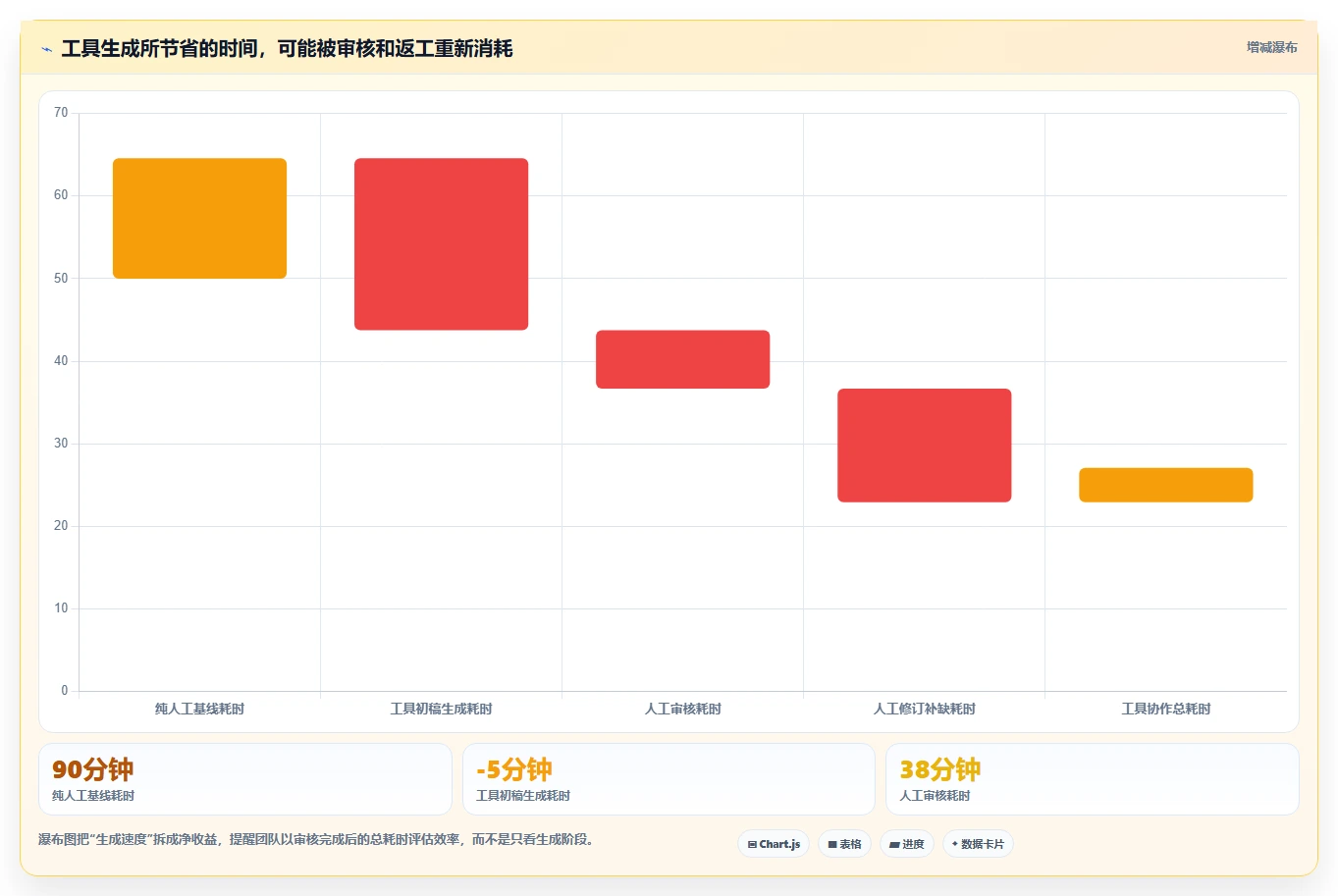
Task: Click the 人工审核耗时 x-axis label
Action: pyautogui.click(x=682, y=709)
